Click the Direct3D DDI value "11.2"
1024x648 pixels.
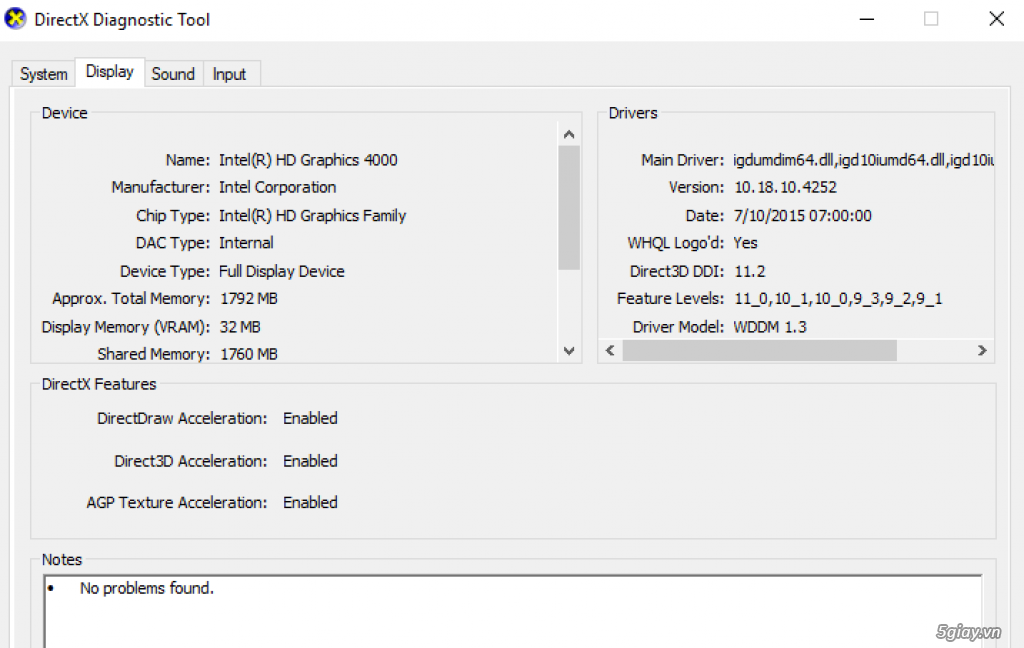pyautogui.click(x=750, y=271)
